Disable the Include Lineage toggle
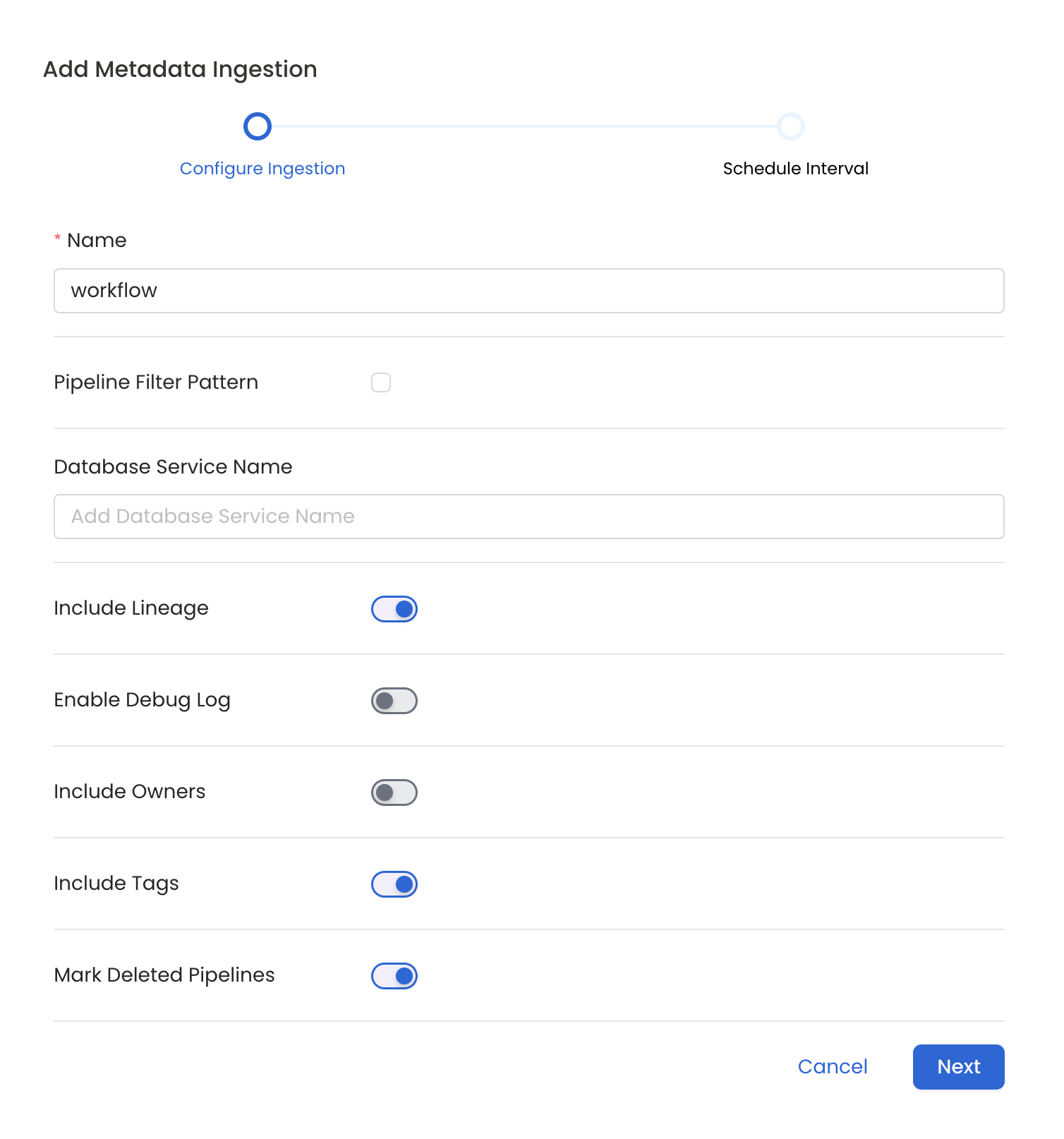The height and width of the screenshot is (1139, 1064). coord(394,608)
